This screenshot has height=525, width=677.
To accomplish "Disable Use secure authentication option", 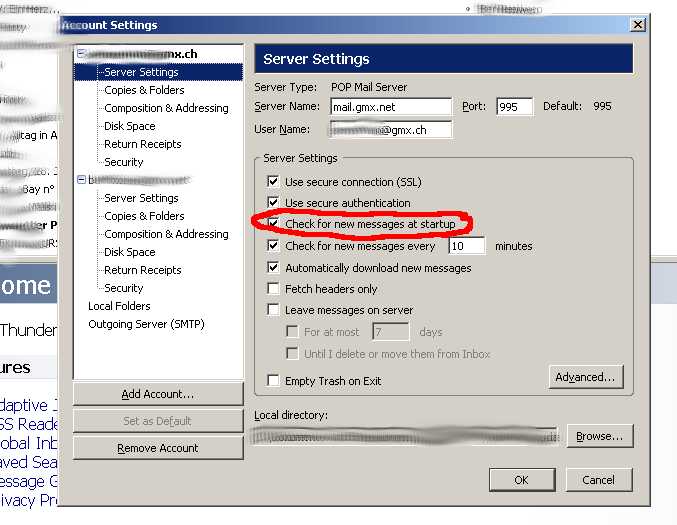I will point(273,203).
